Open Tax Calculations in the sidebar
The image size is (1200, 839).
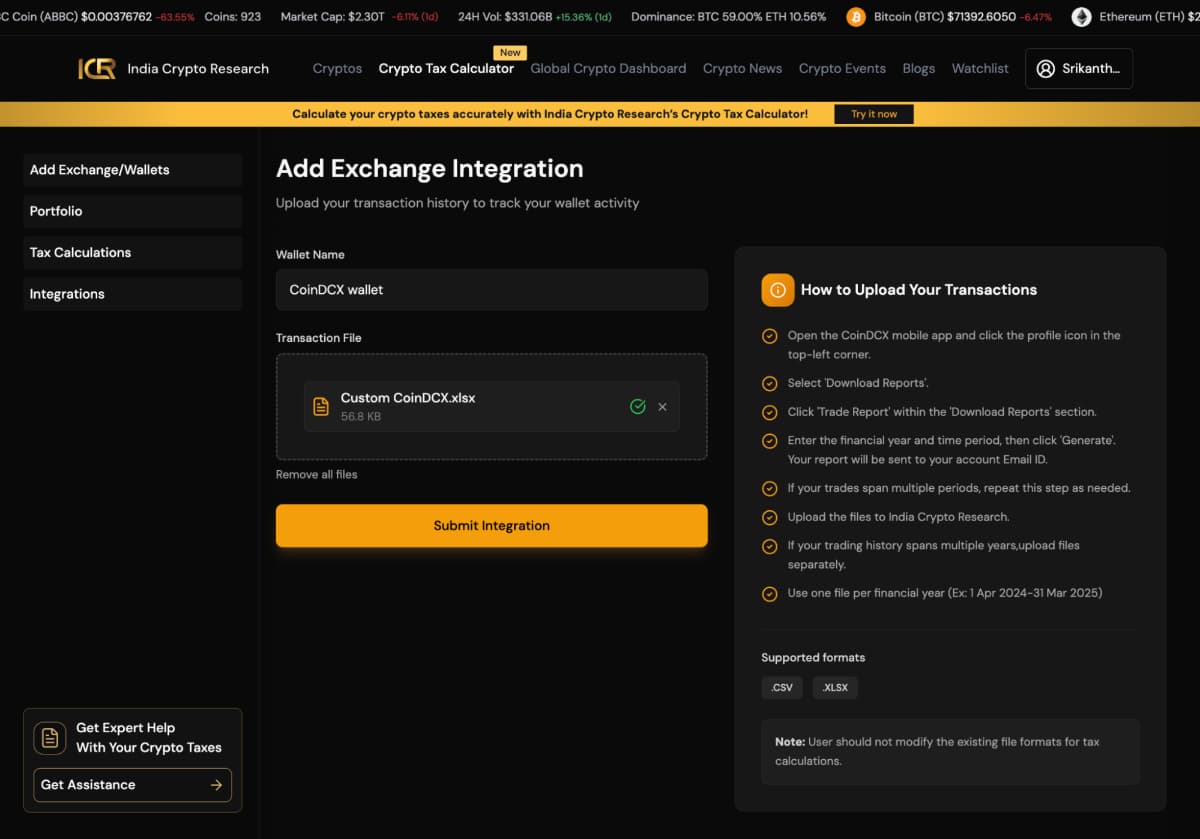point(80,253)
